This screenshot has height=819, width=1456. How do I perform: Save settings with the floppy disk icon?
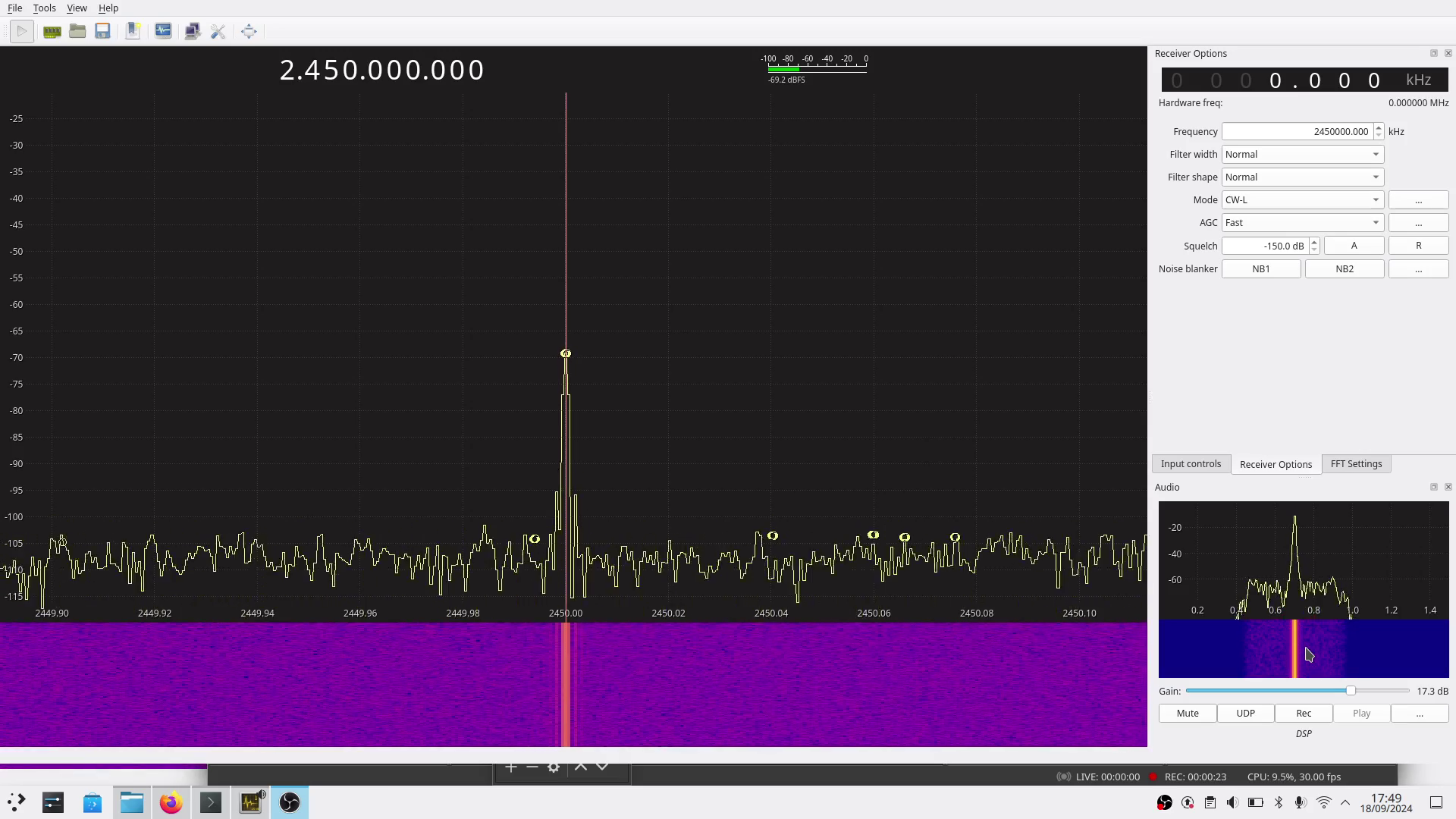coord(103,31)
